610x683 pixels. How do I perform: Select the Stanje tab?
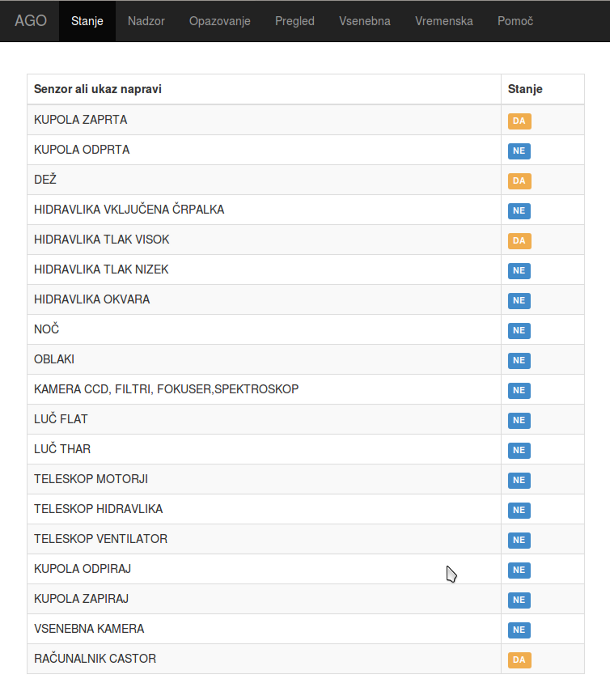87,21
